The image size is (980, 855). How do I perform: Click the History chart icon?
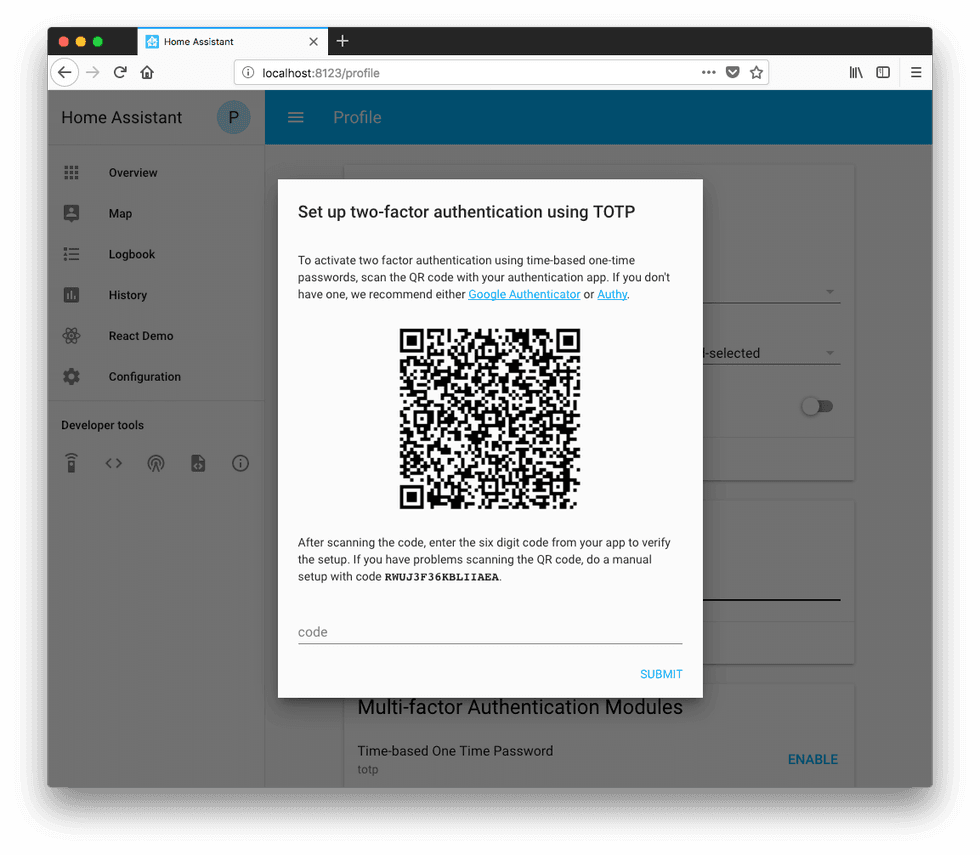click(71, 294)
